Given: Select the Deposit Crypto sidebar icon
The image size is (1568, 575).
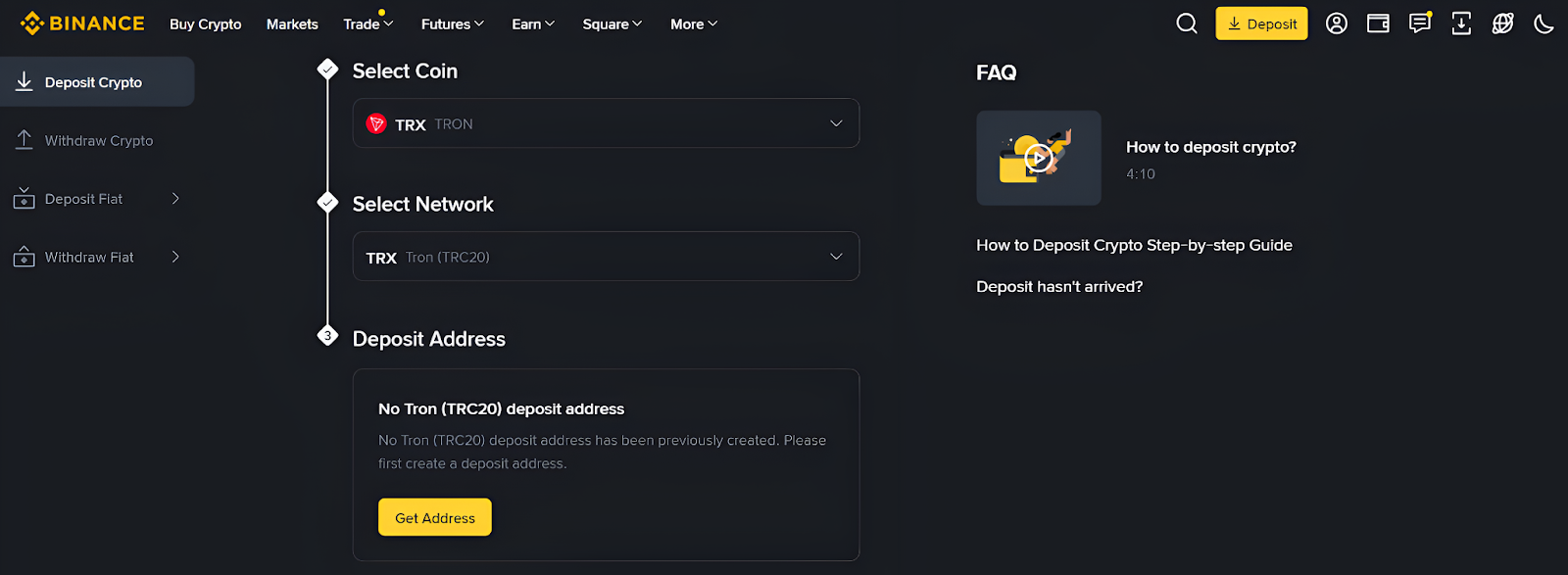Looking at the screenshot, I should tap(23, 81).
